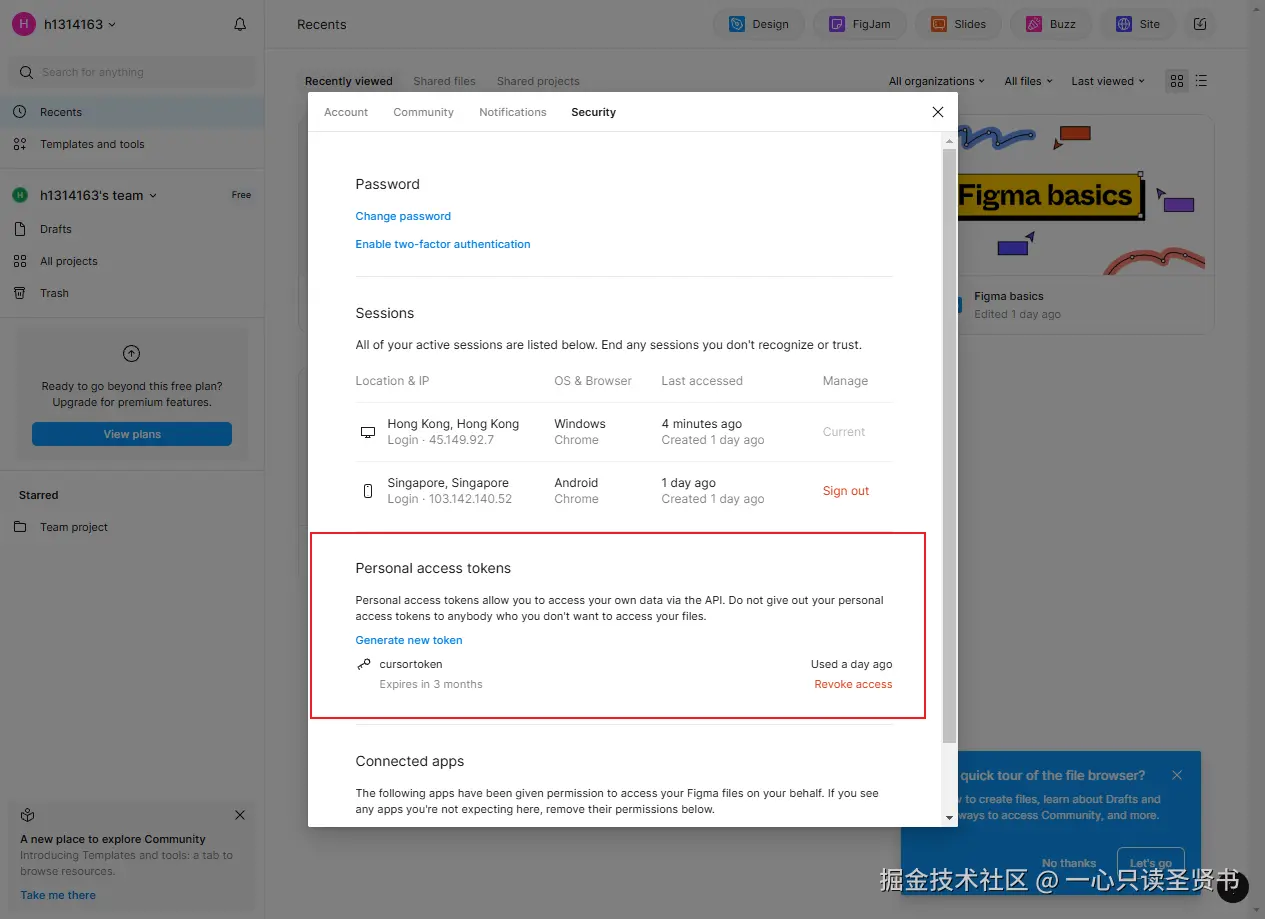Screen dimensions: 1265x919
Task: Sign out the Singapore Android session
Action: coord(846,491)
